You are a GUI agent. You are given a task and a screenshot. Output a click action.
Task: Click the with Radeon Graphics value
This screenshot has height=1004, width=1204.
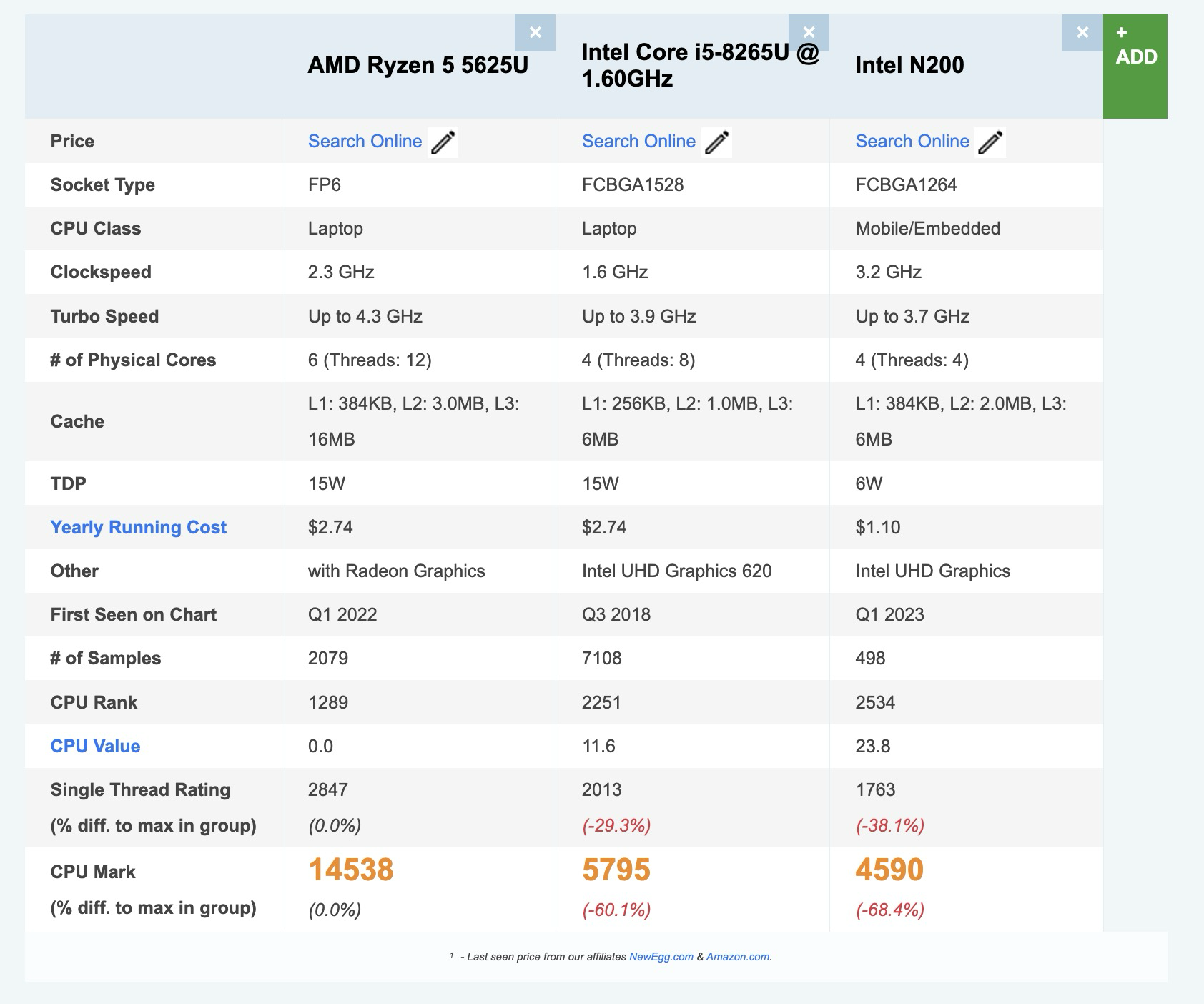pos(397,571)
